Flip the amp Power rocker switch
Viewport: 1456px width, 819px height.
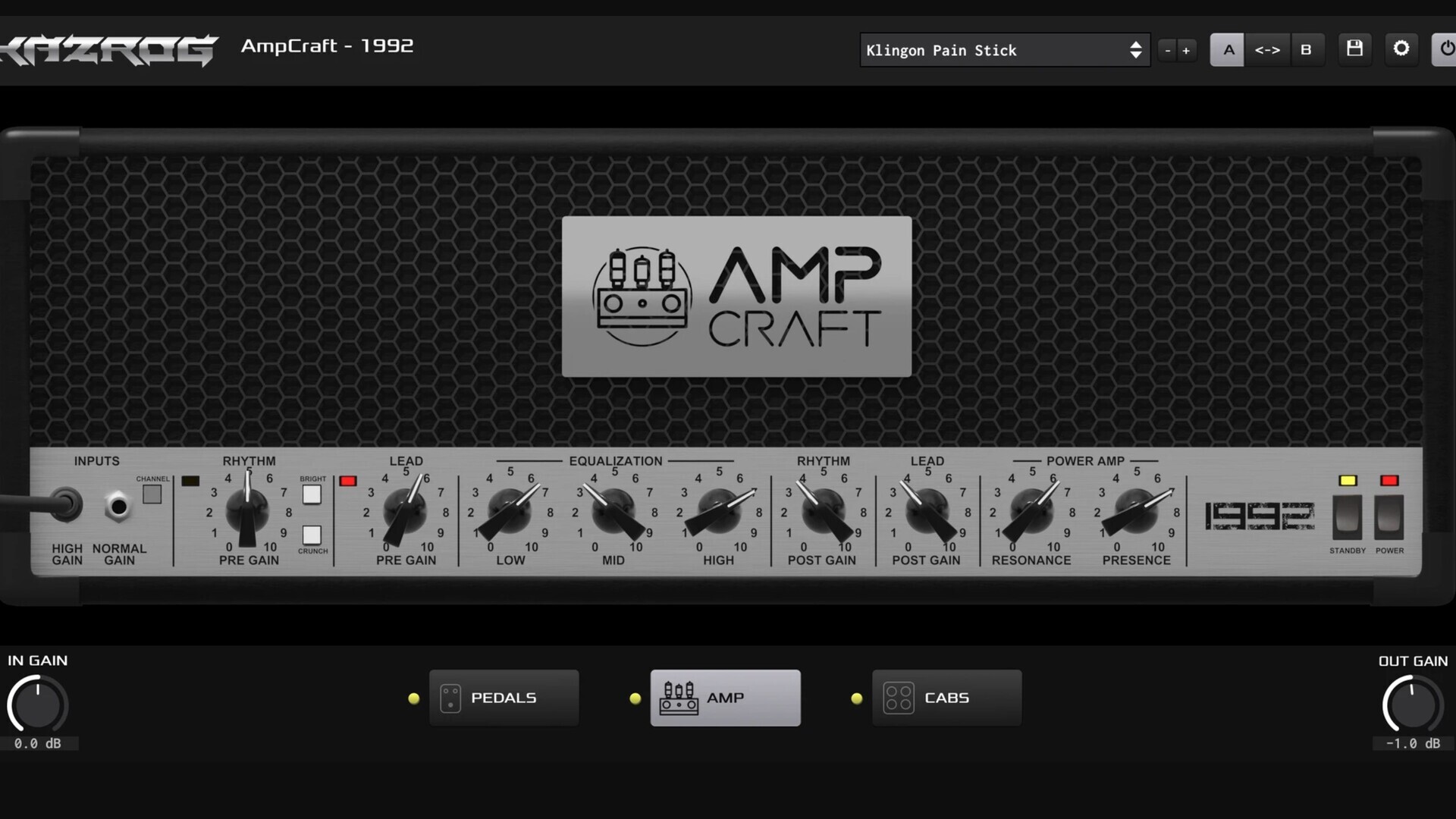point(1389,516)
